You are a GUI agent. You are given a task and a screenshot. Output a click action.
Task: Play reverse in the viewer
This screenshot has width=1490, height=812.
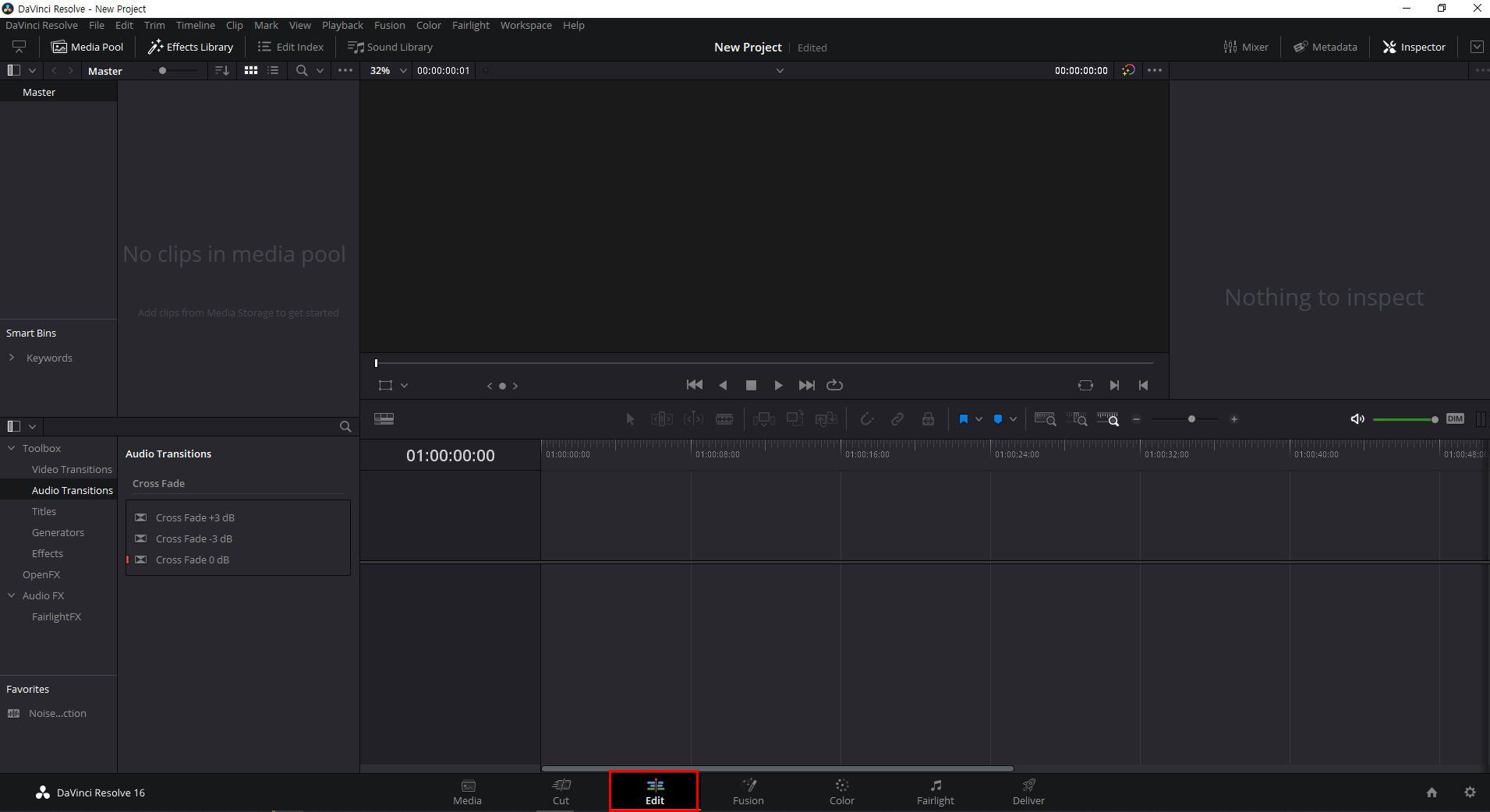click(723, 385)
